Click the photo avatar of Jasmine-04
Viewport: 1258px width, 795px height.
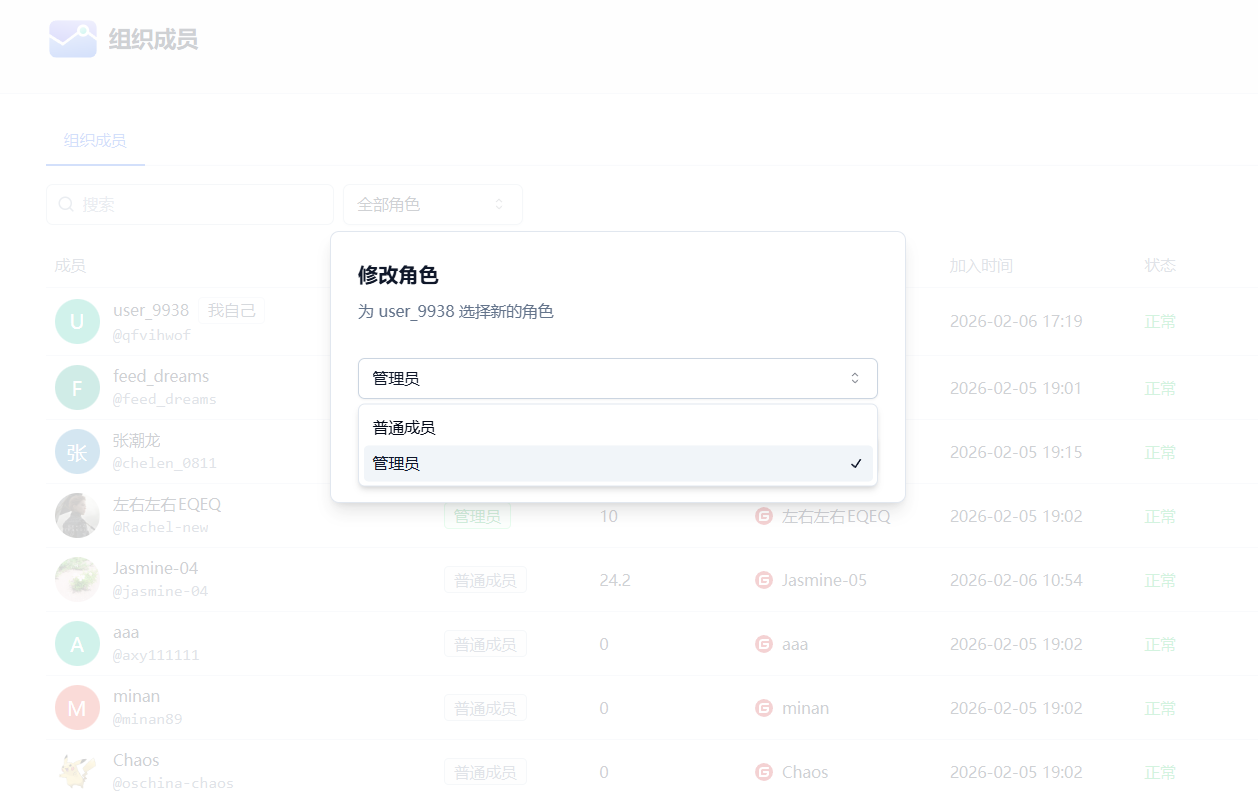tap(77, 579)
